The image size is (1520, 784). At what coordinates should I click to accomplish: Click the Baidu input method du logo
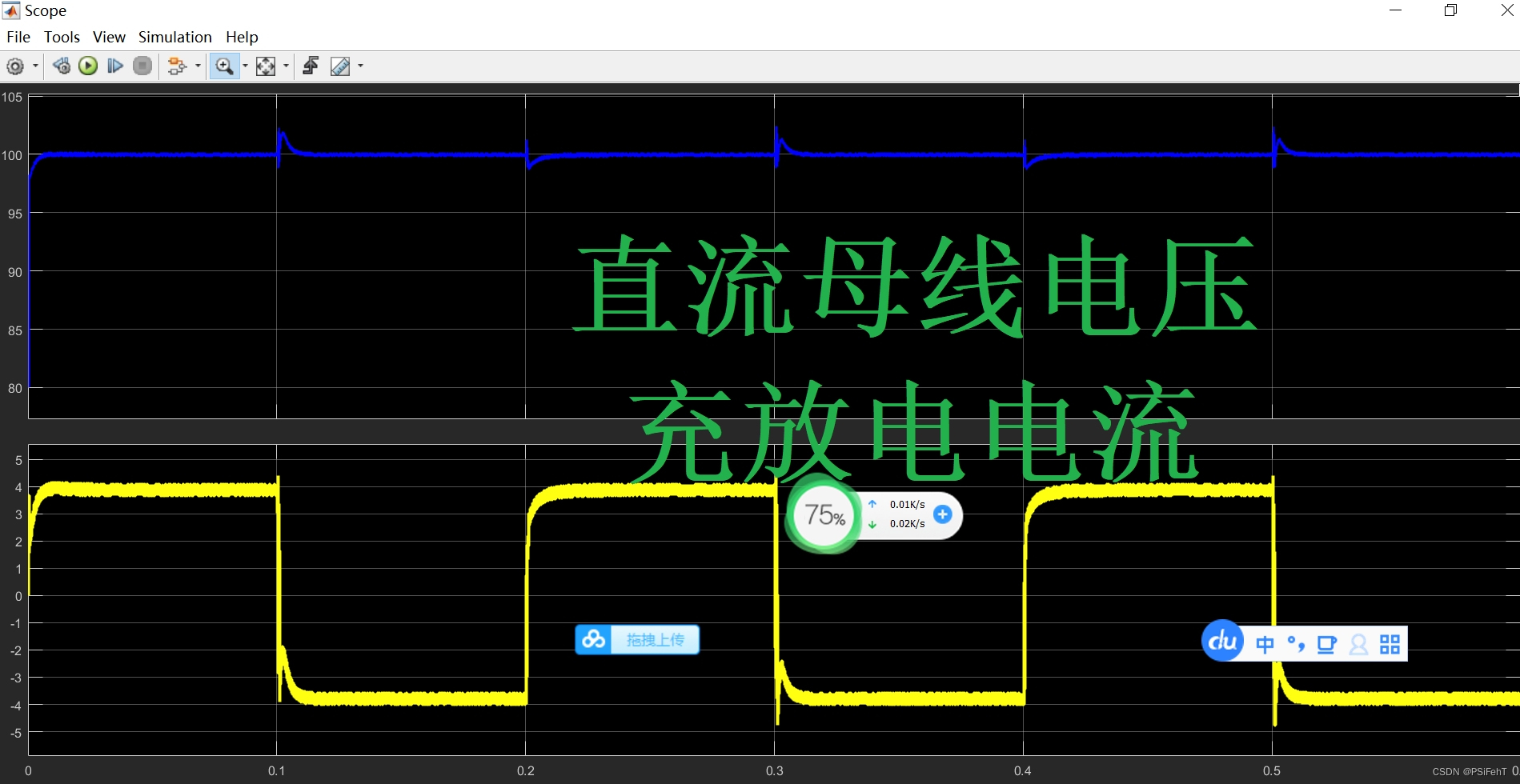tap(1223, 641)
